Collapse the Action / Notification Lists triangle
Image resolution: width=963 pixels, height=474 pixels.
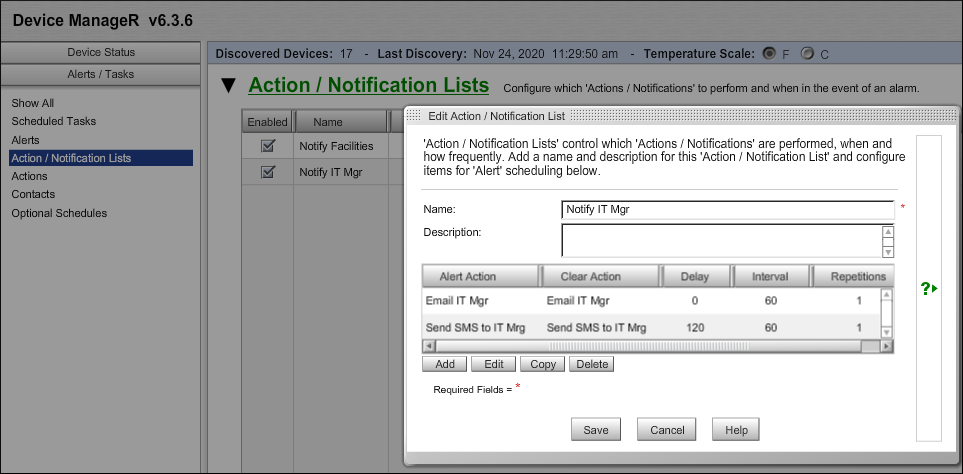[229, 86]
